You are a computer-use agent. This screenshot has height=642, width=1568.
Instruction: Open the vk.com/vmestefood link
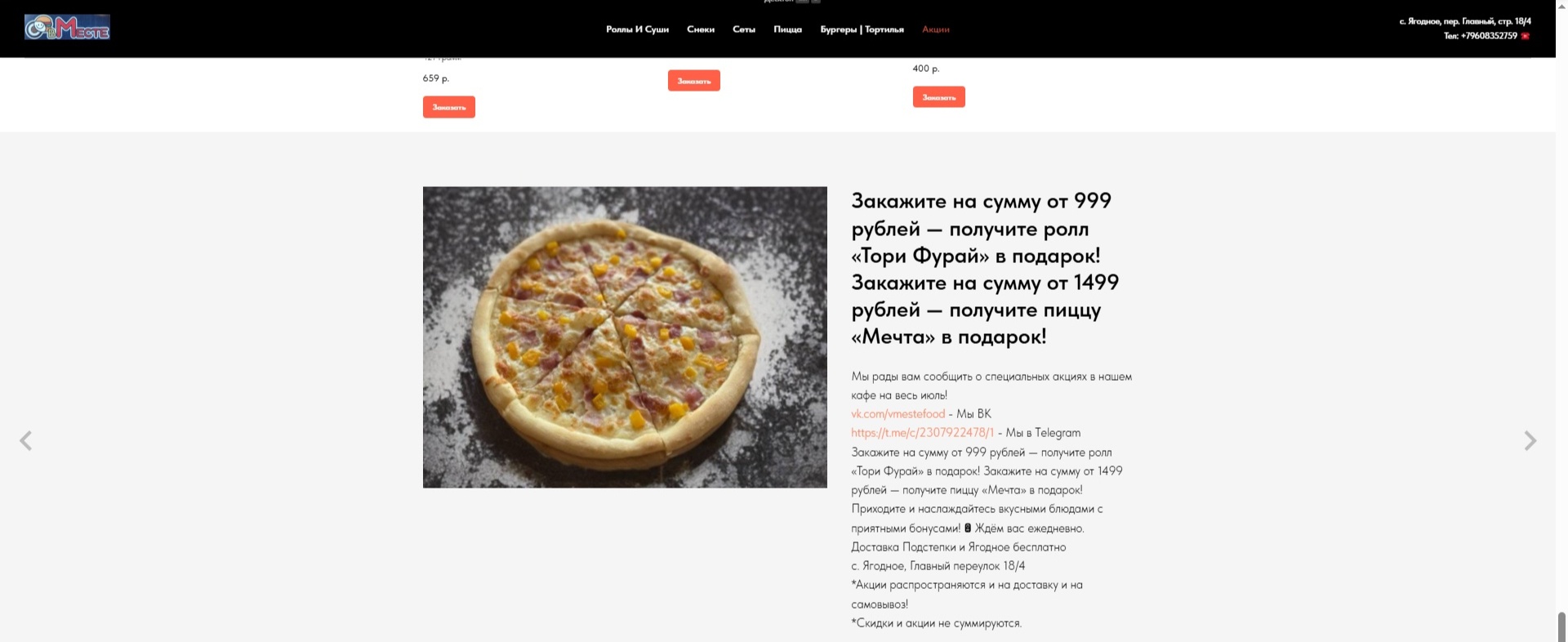898,414
